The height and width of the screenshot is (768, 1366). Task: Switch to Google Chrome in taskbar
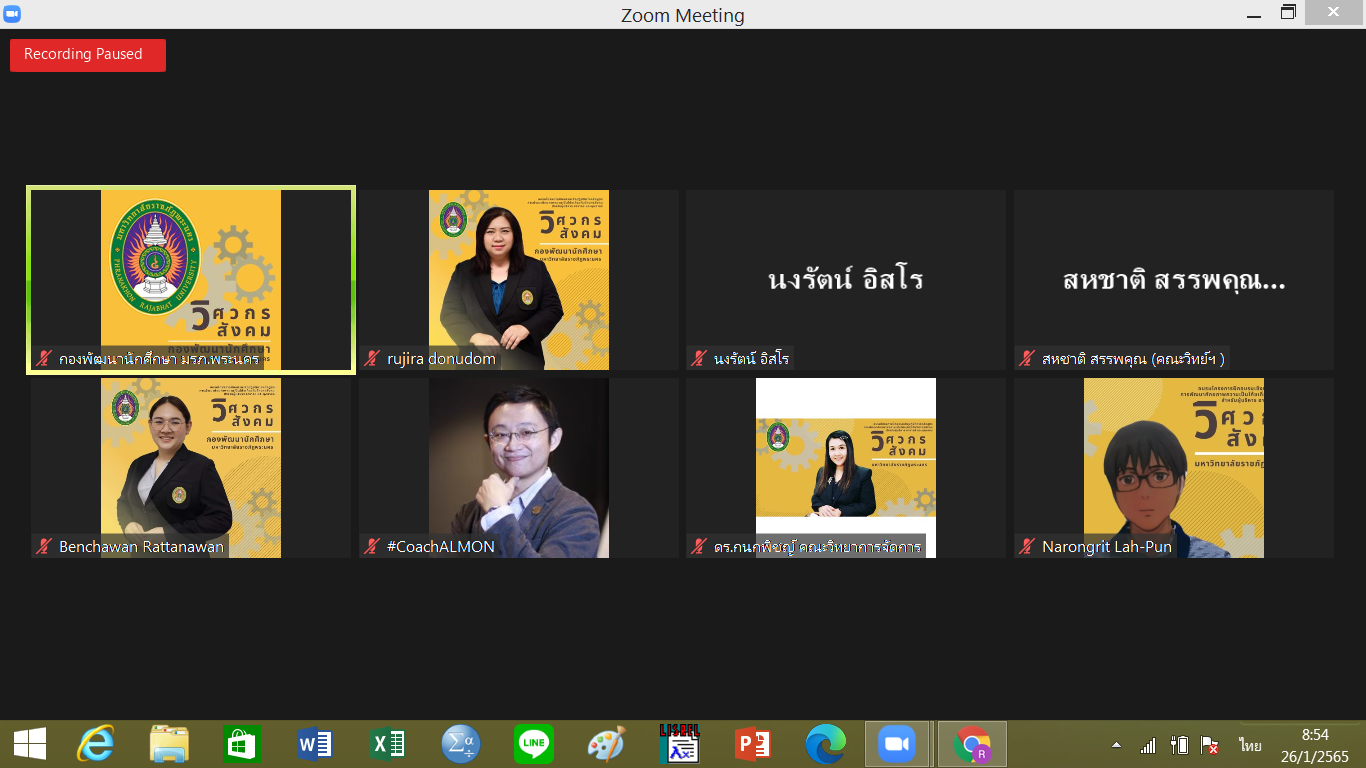point(971,744)
